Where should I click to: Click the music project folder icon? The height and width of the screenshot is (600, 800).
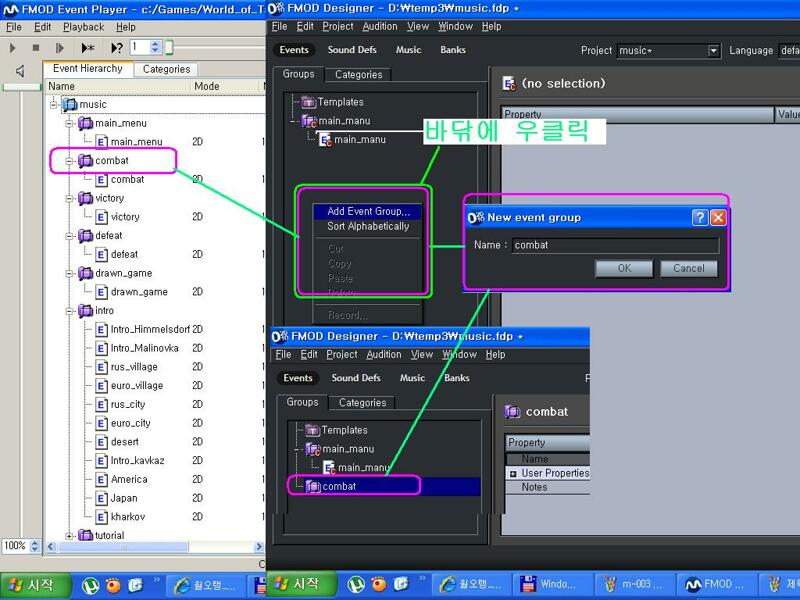[70, 105]
